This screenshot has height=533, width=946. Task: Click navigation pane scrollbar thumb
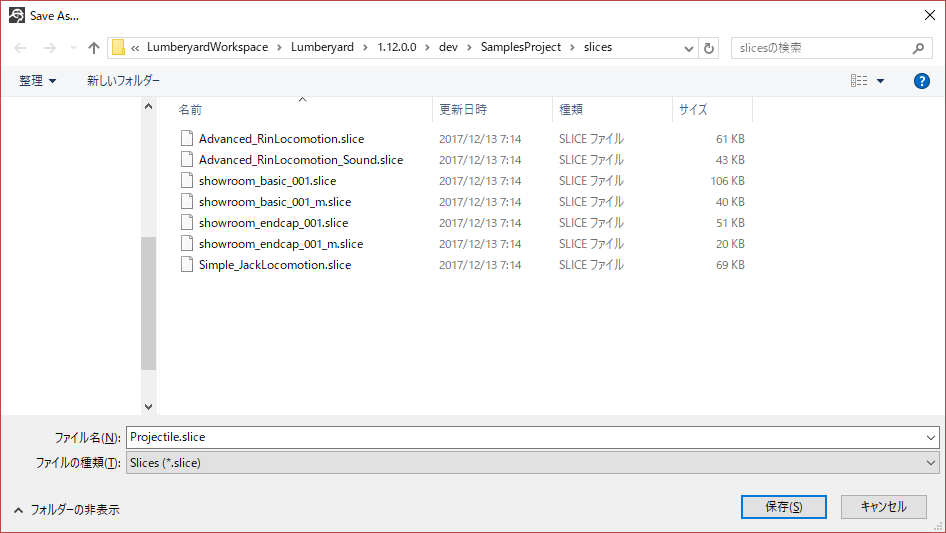pyautogui.click(x=148, y=303)
